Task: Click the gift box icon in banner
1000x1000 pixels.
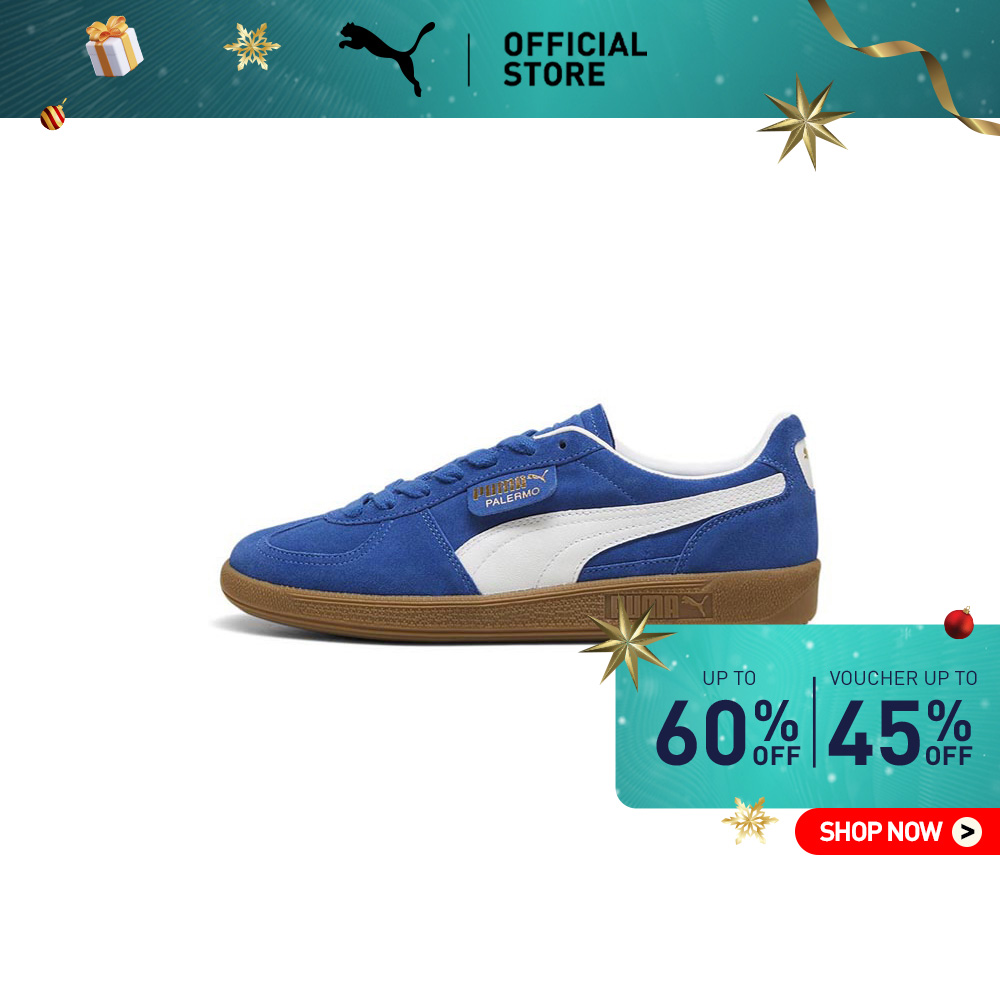Action: pos(114,46)
